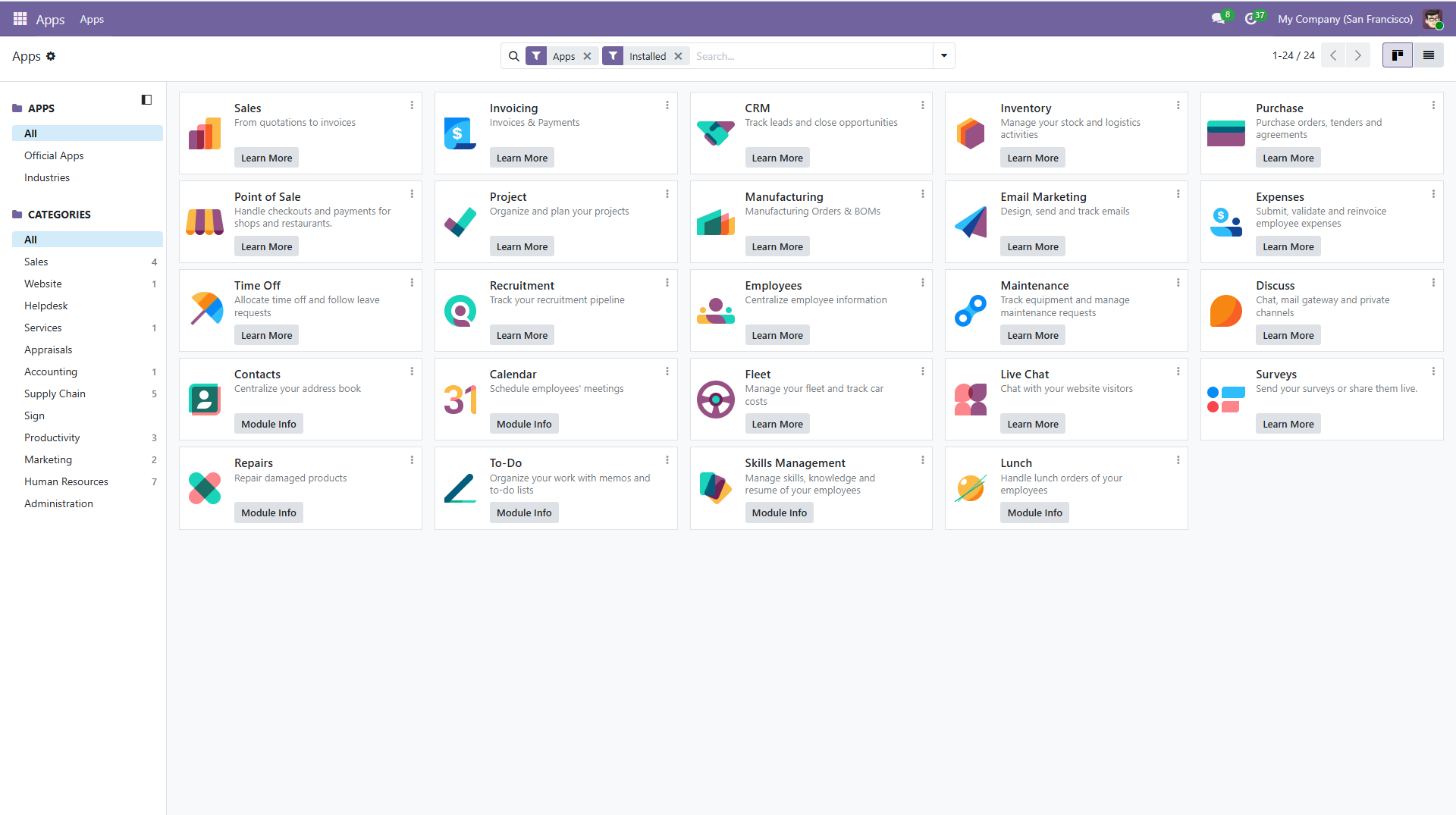The height and width of the screenshot is (815, 1456).
Task: Open the activities clock icon showing 37
Action: (1251, 18)
